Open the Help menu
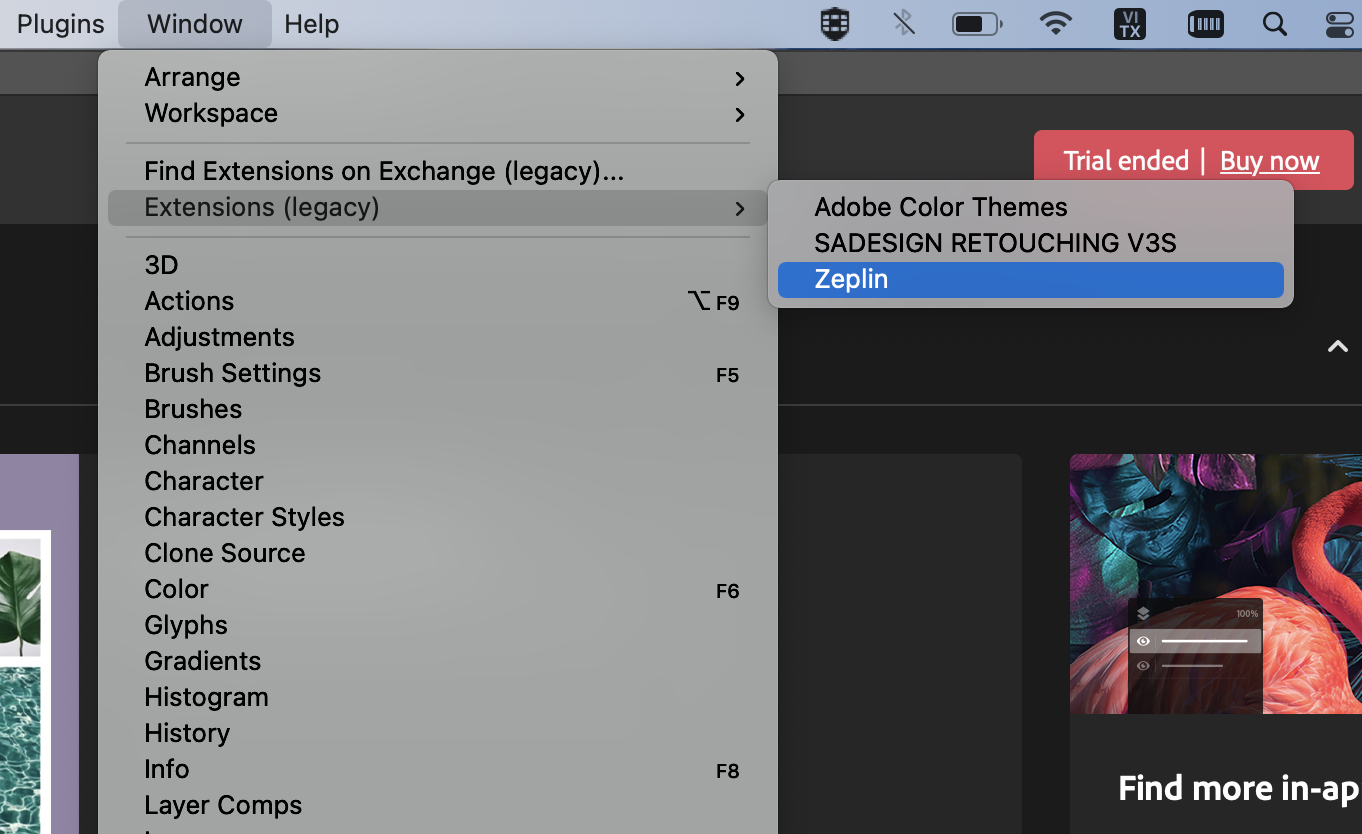 pos(311,24)
